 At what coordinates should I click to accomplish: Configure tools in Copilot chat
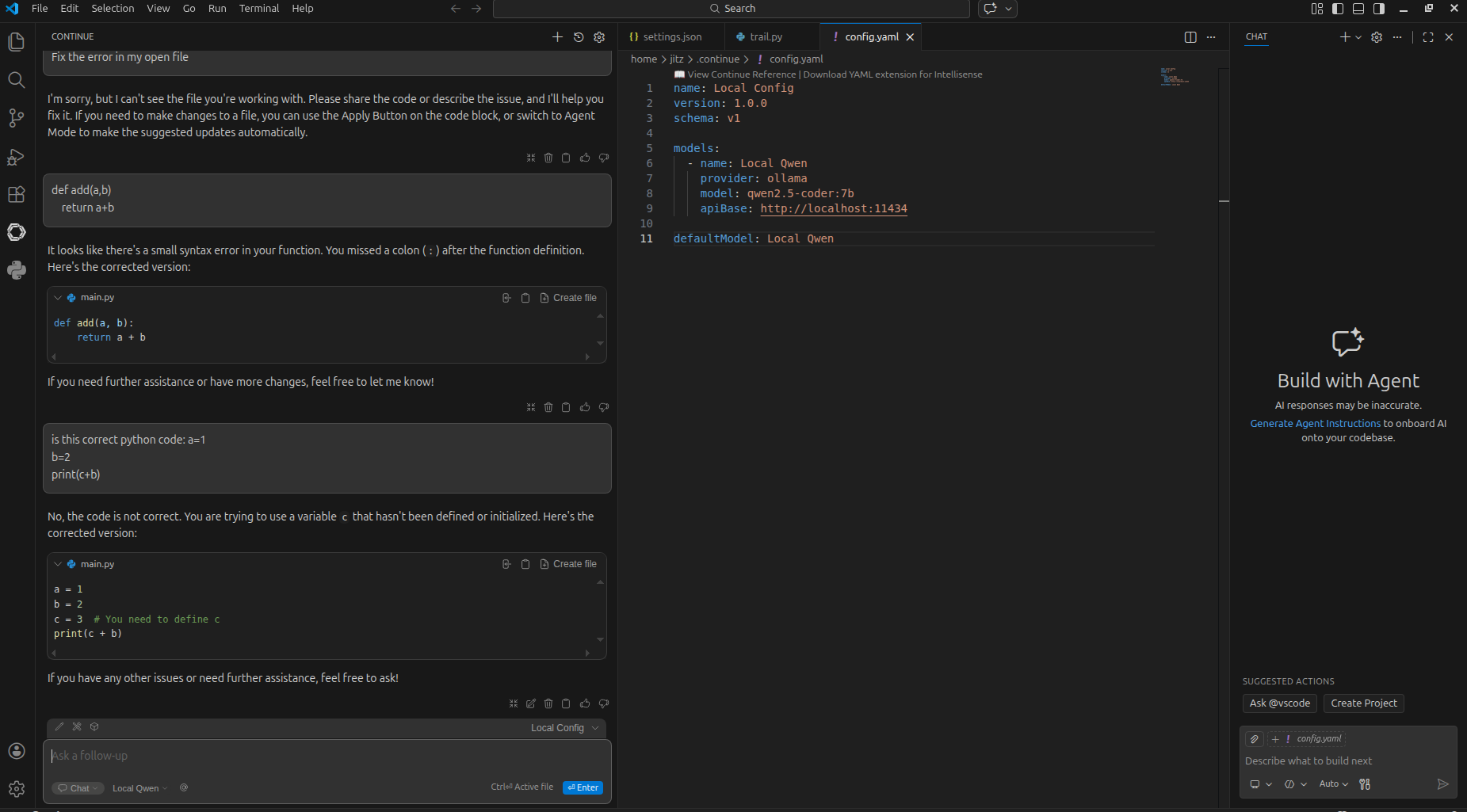click(x=1365, y=784)
